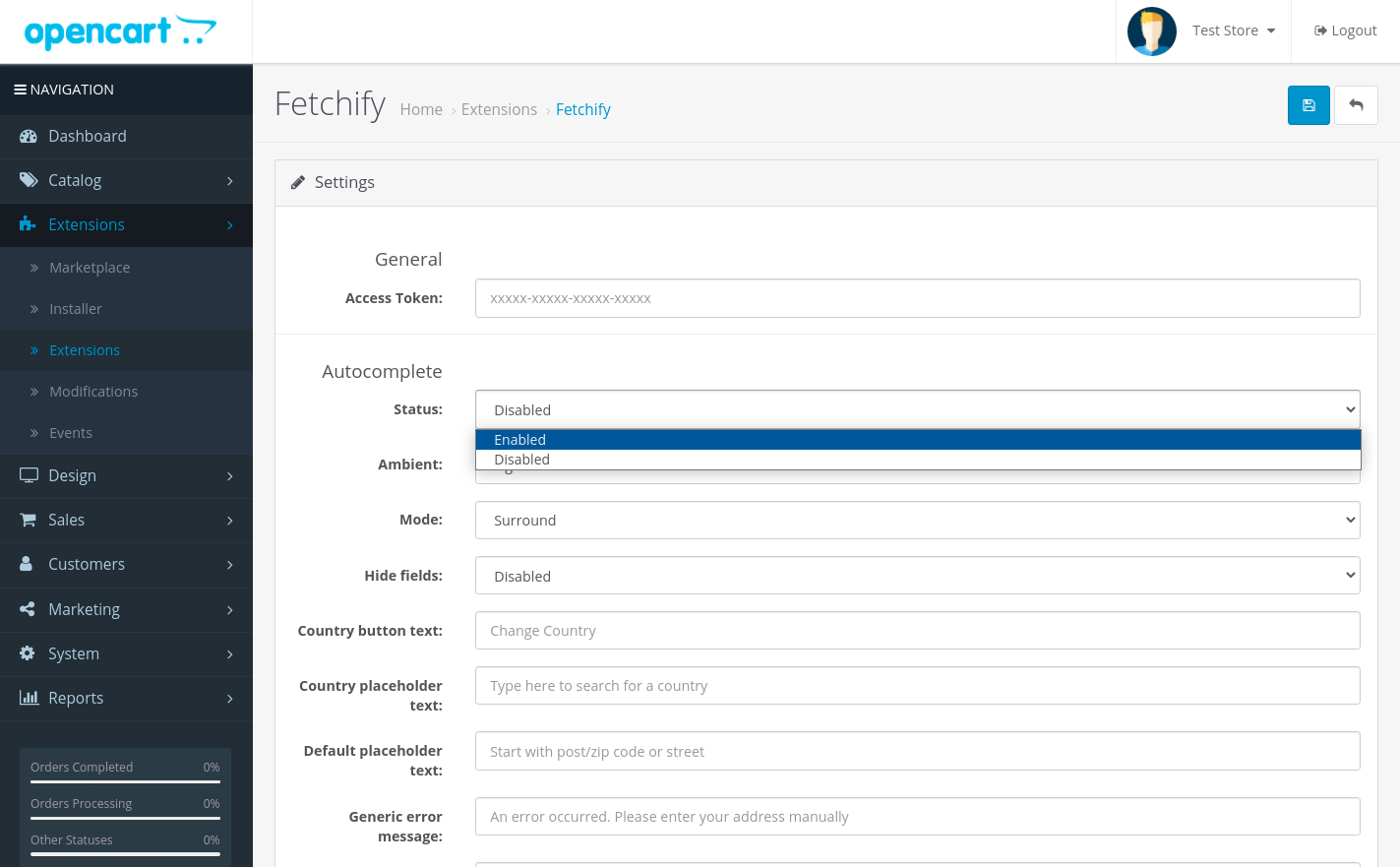Click the General section heading

(408, 259)
